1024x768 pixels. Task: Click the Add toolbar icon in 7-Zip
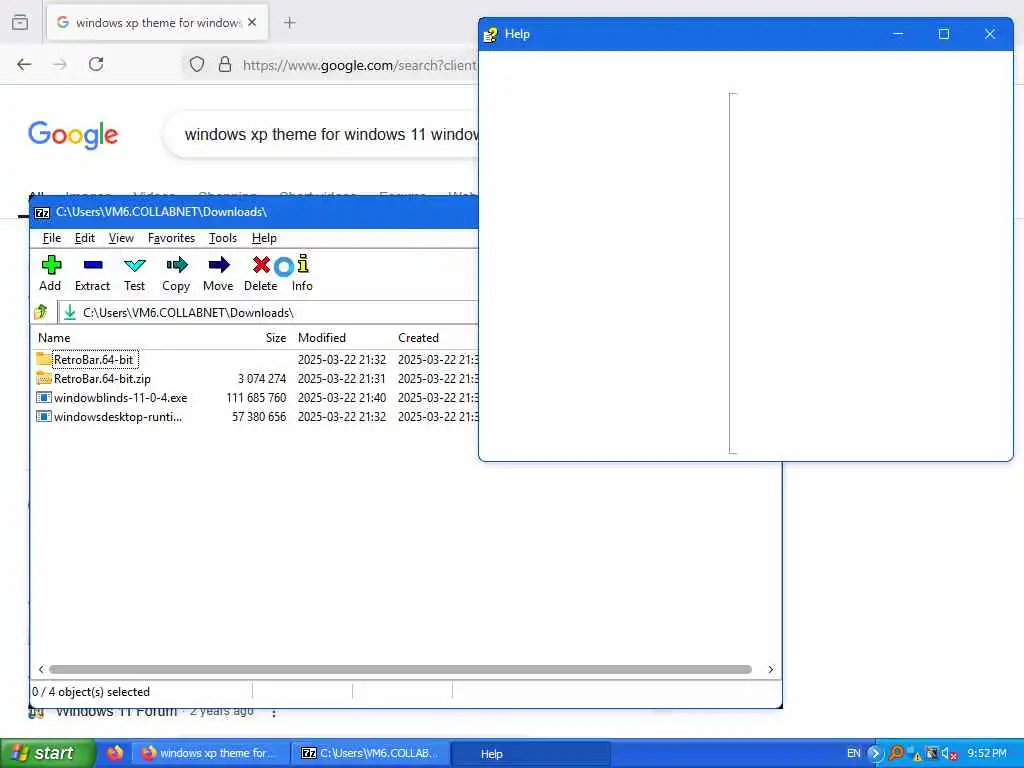(x=51, y=265)
